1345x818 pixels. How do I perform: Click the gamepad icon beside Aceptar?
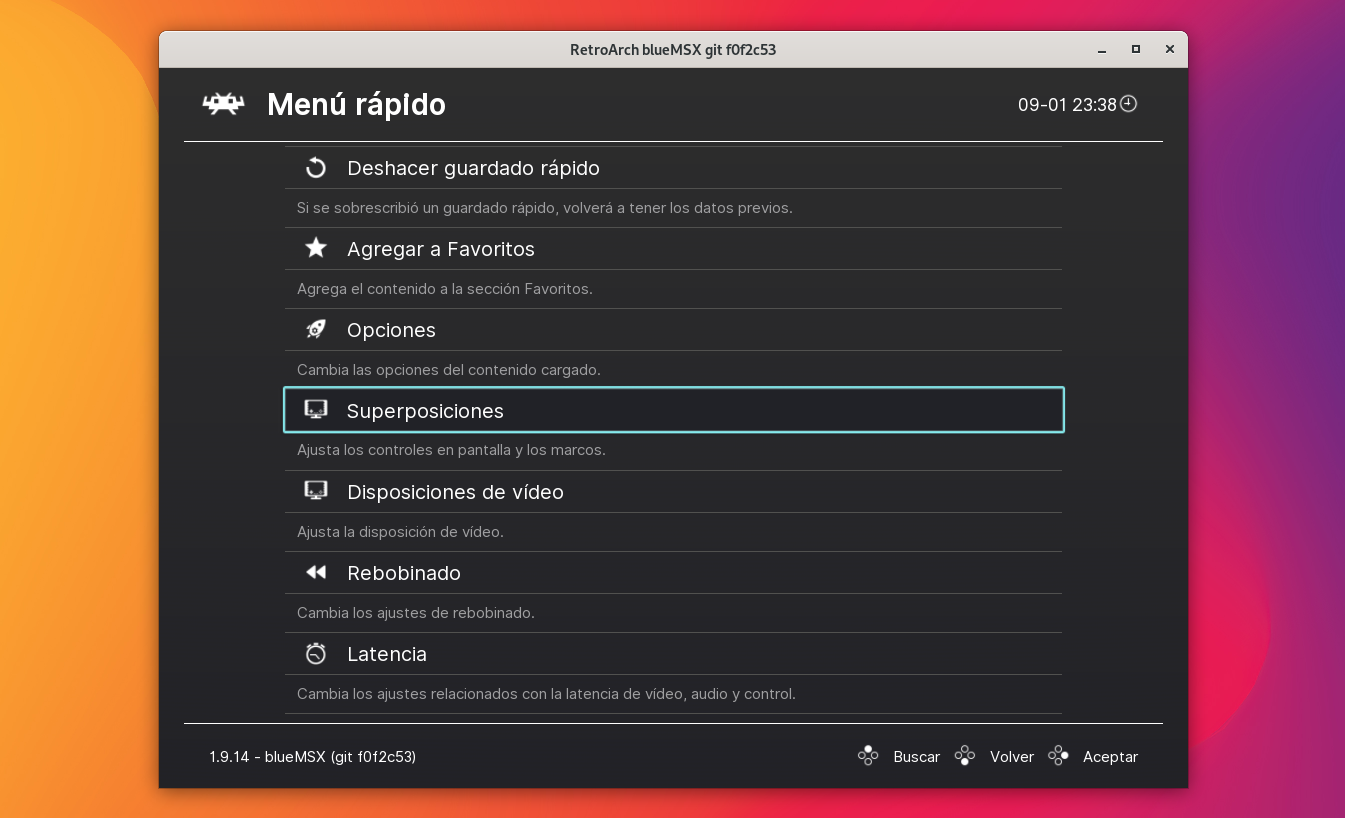(1058, 756)
